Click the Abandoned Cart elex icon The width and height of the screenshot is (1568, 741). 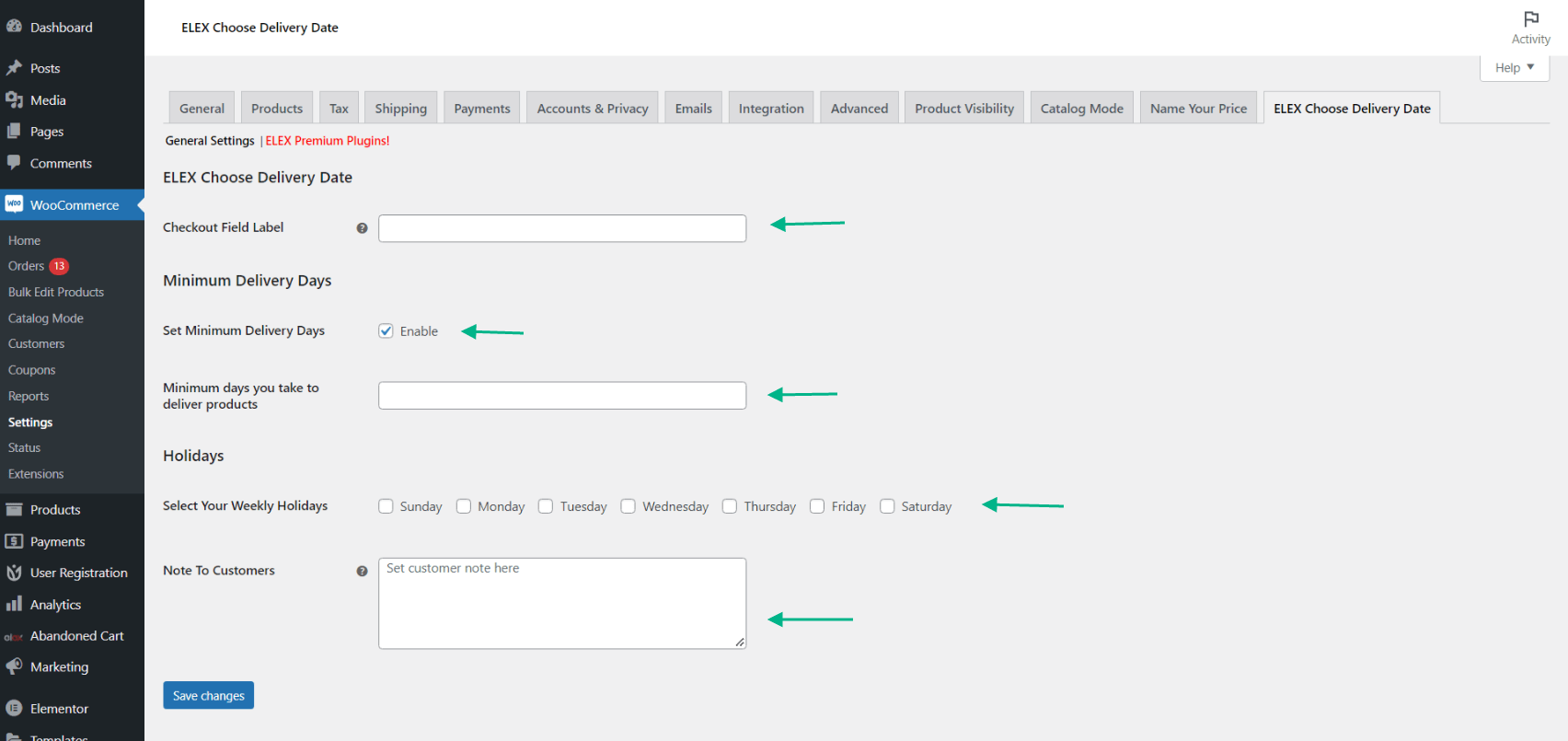point(14,636)
